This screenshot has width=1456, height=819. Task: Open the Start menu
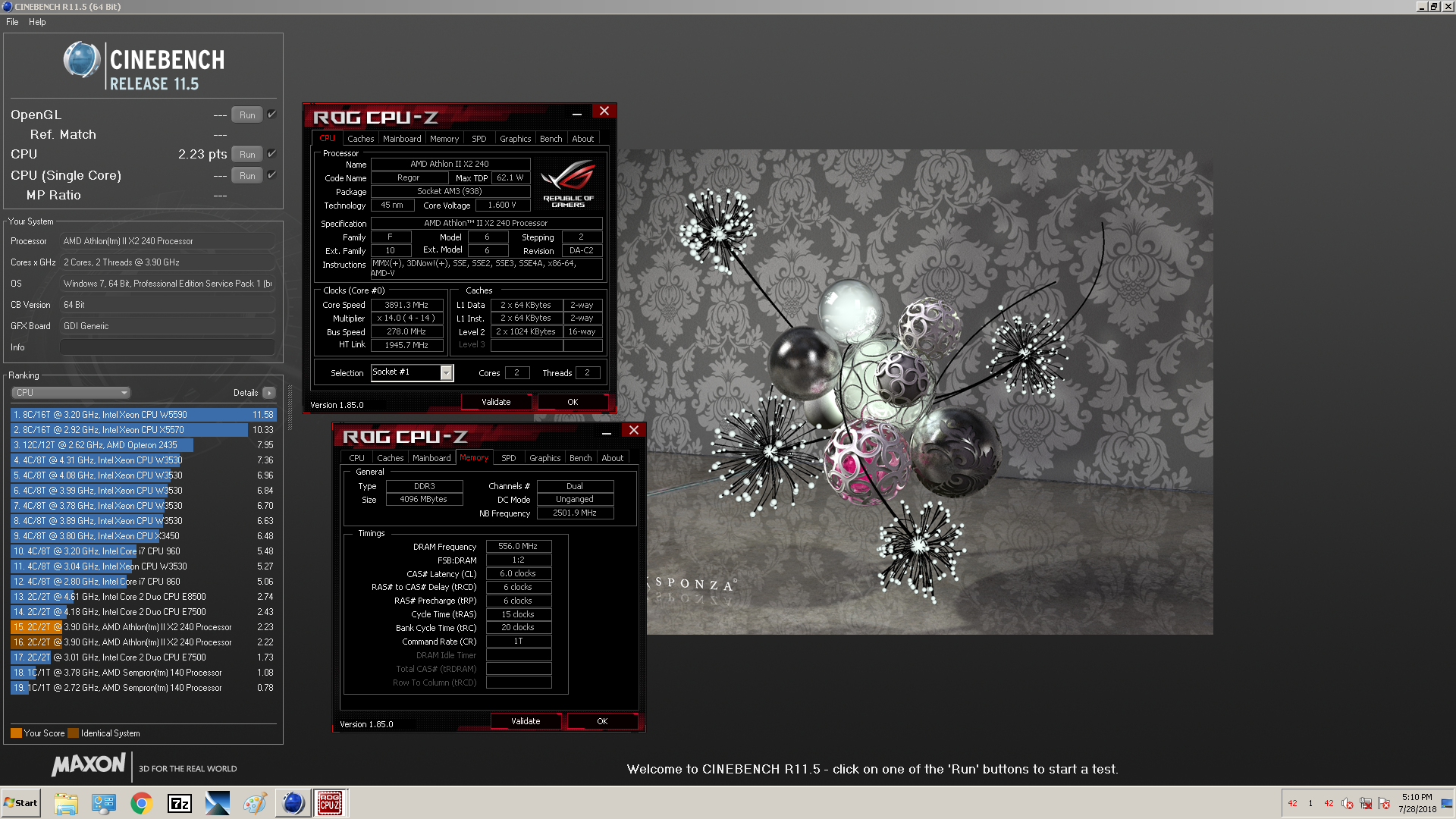[x=21, y=803]
